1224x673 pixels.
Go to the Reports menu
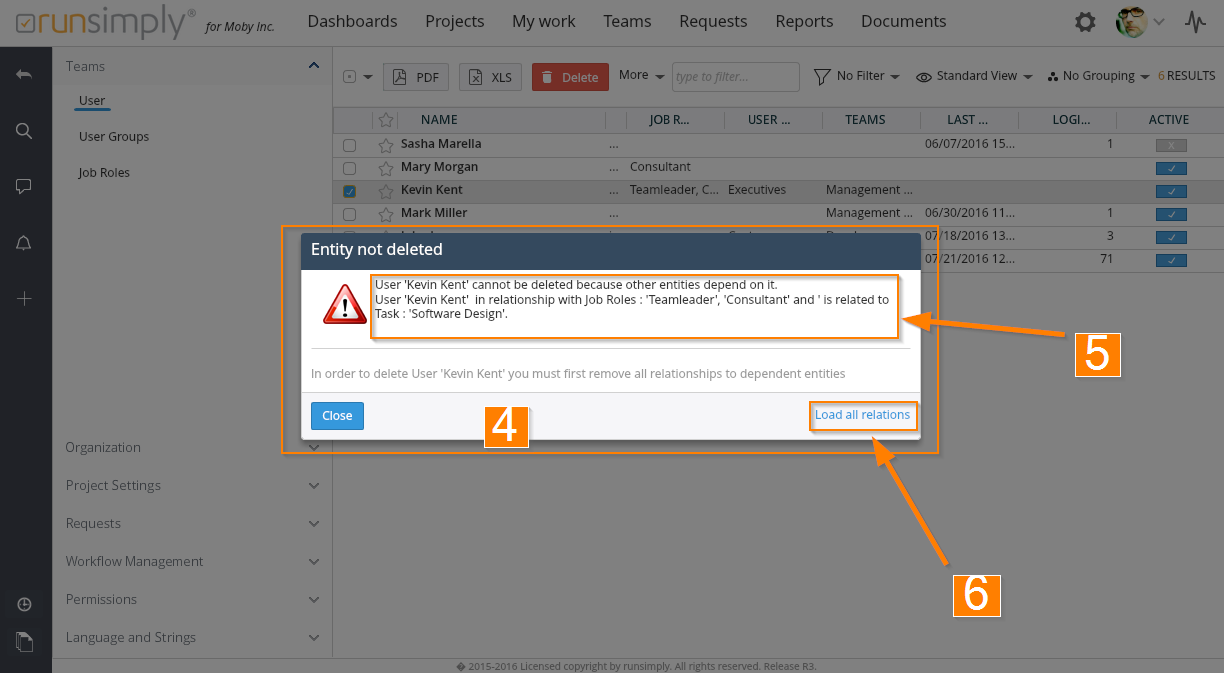pos(804,21)
